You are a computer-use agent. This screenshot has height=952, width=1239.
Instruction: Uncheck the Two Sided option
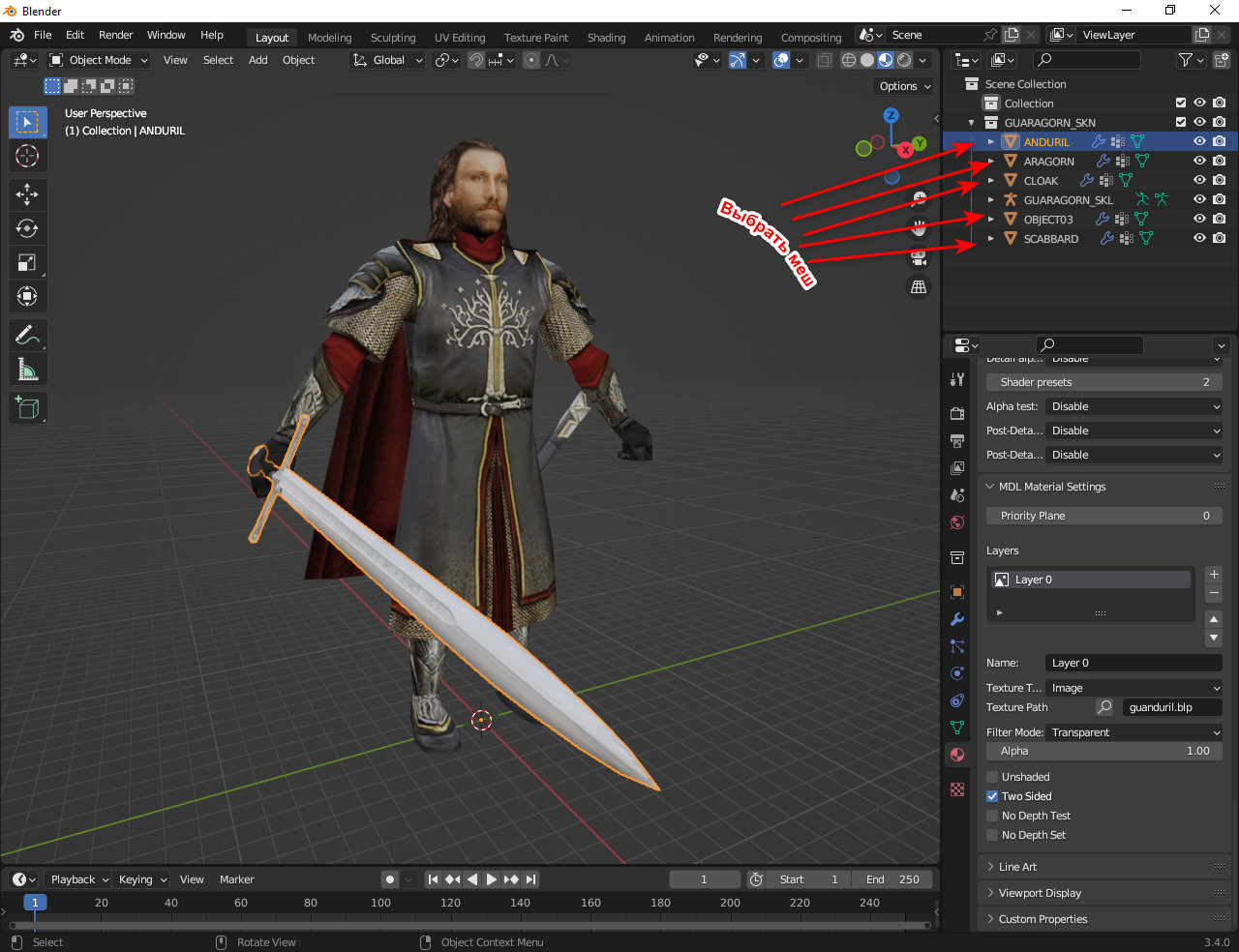pos(992,796)
